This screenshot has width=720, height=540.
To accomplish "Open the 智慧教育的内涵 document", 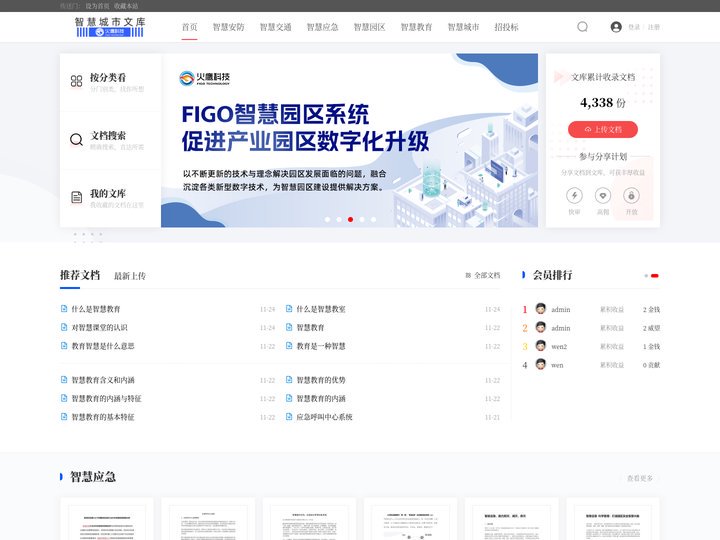I will click(321, 398).
